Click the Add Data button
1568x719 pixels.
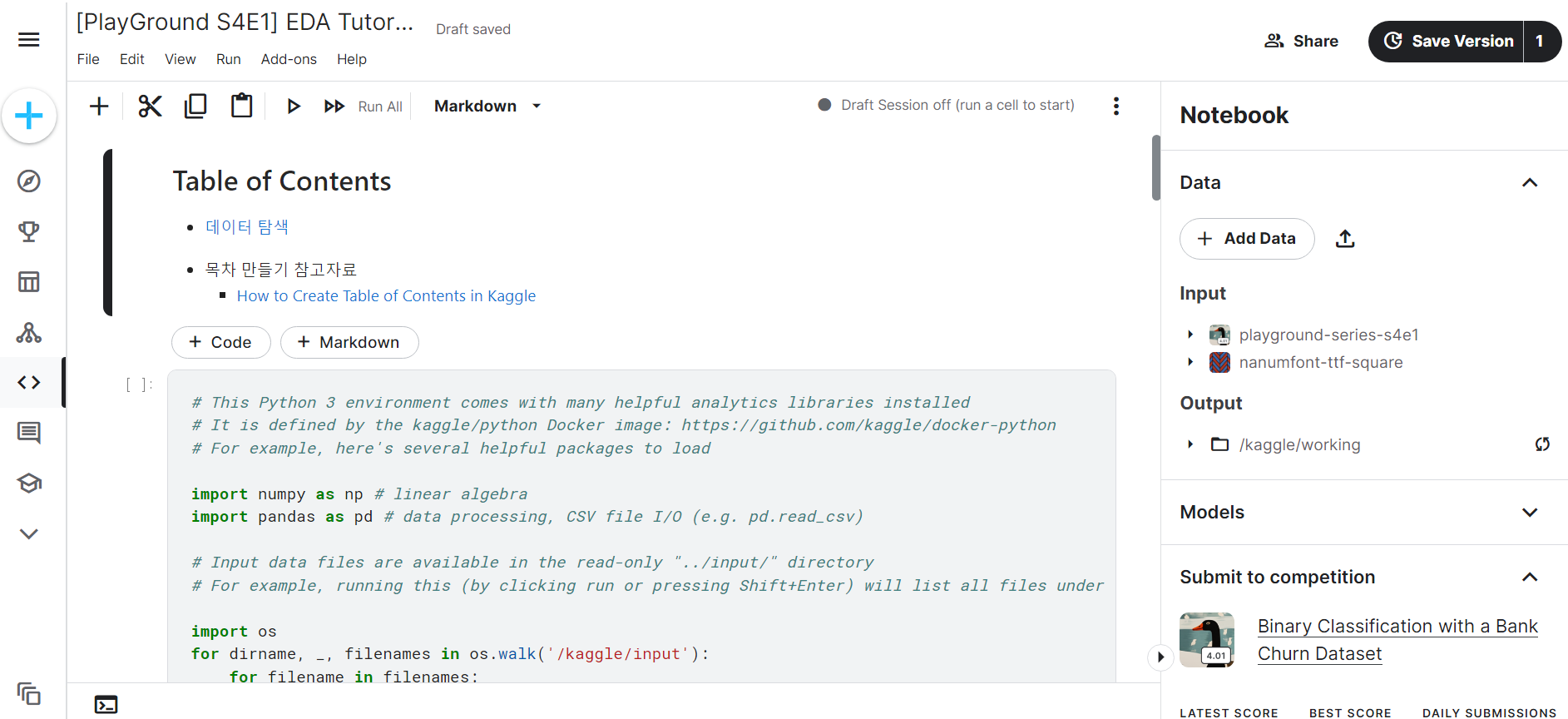(x=1247, y=239)
